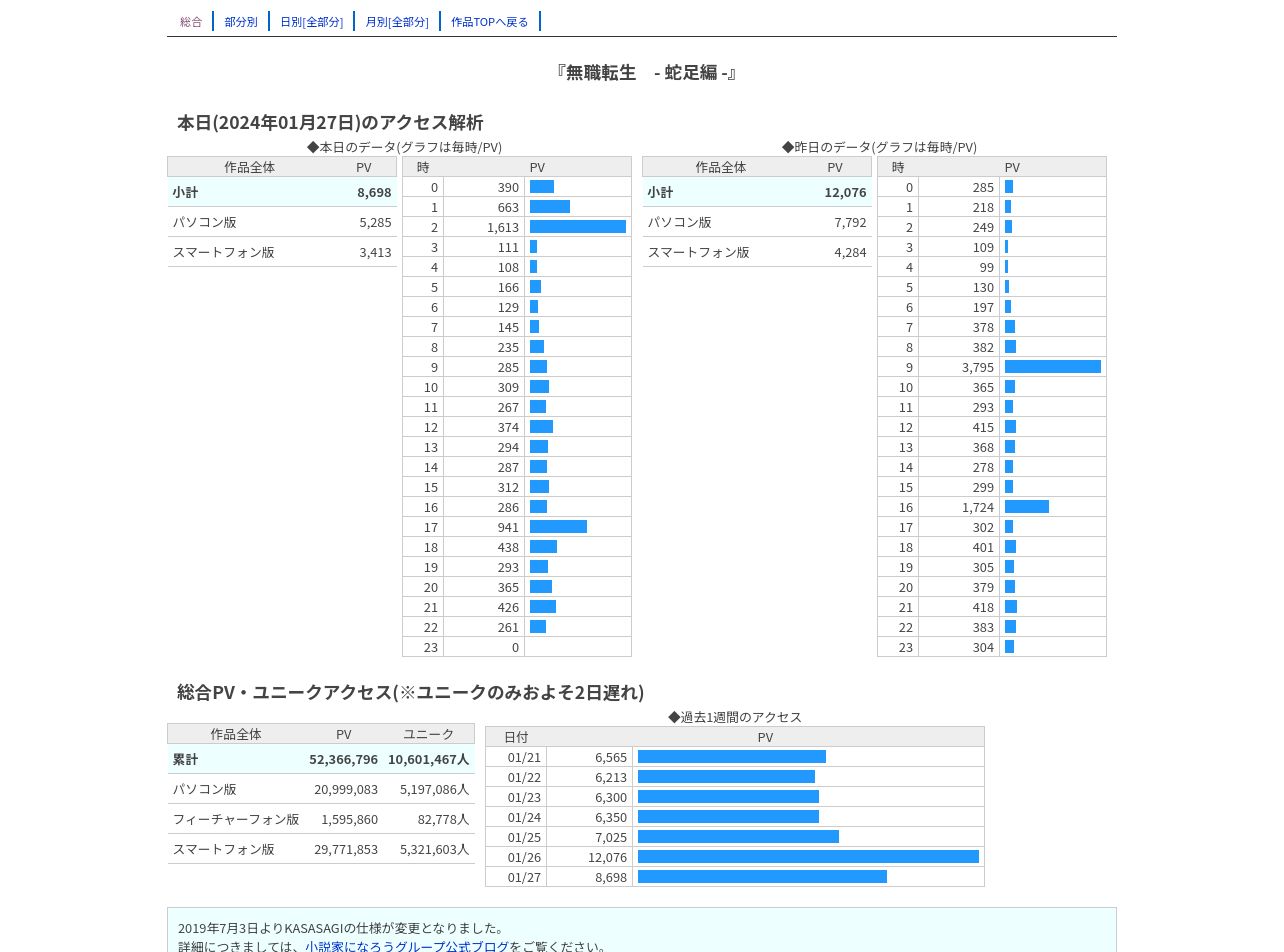
Task: Click yesterday's hour 16 blue bar
Action: click(x=1027, y=507)
